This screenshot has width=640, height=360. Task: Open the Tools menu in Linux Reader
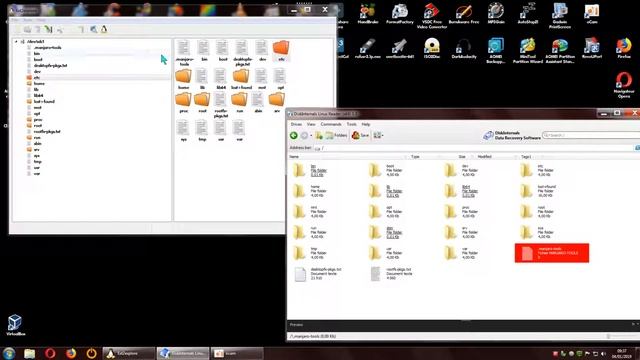[351, 124]
